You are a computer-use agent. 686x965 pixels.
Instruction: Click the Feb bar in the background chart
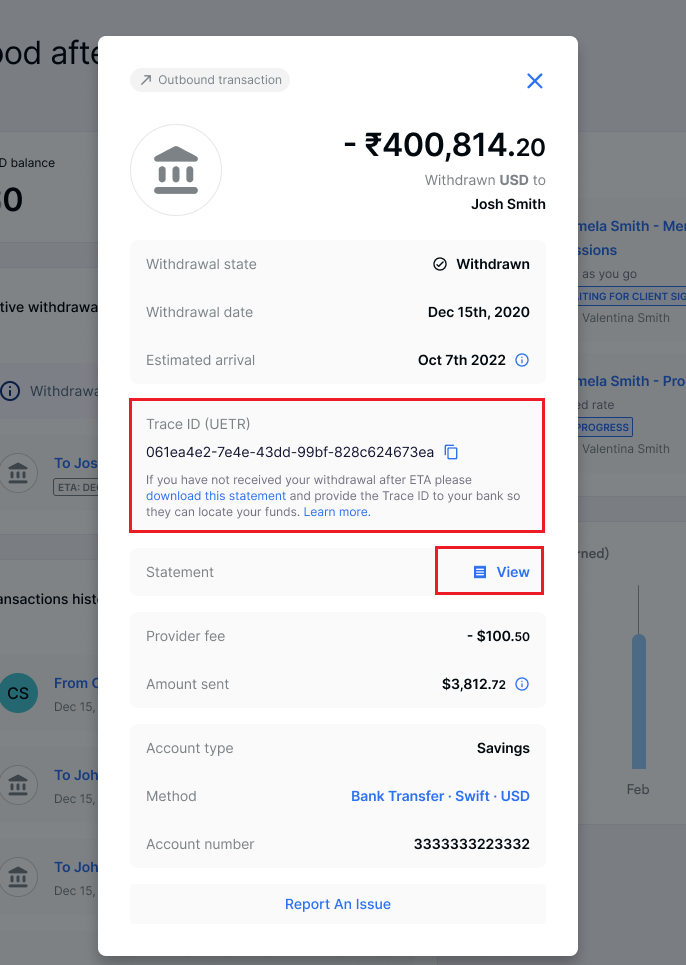click(x=639, y=702)
